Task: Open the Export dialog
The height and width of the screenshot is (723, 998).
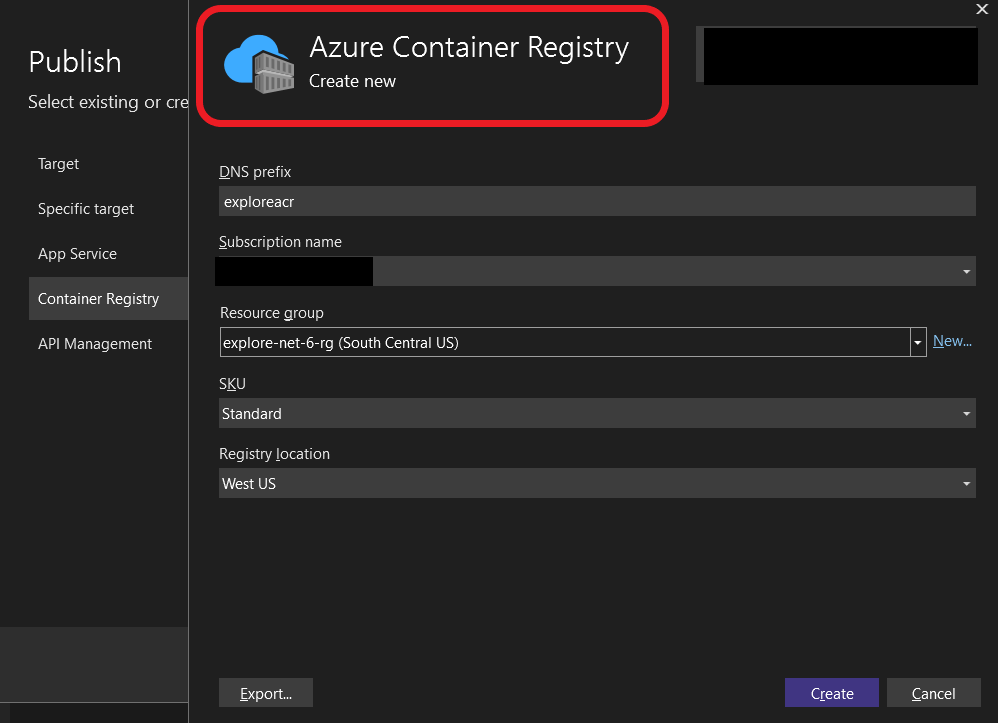Action: pos(265,692)
